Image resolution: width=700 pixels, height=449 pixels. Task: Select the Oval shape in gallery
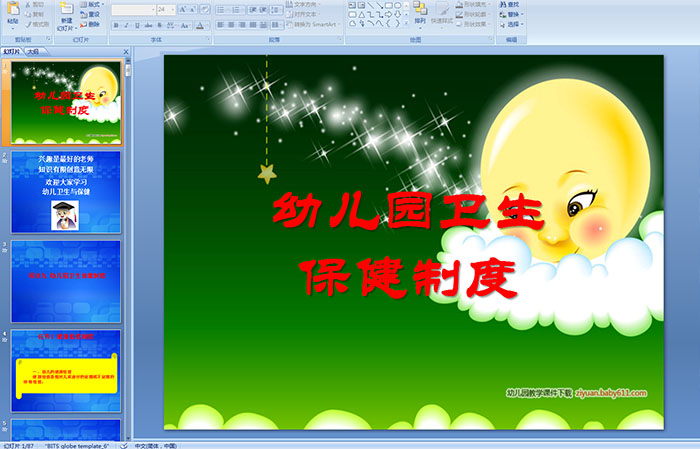coord(397,5)
